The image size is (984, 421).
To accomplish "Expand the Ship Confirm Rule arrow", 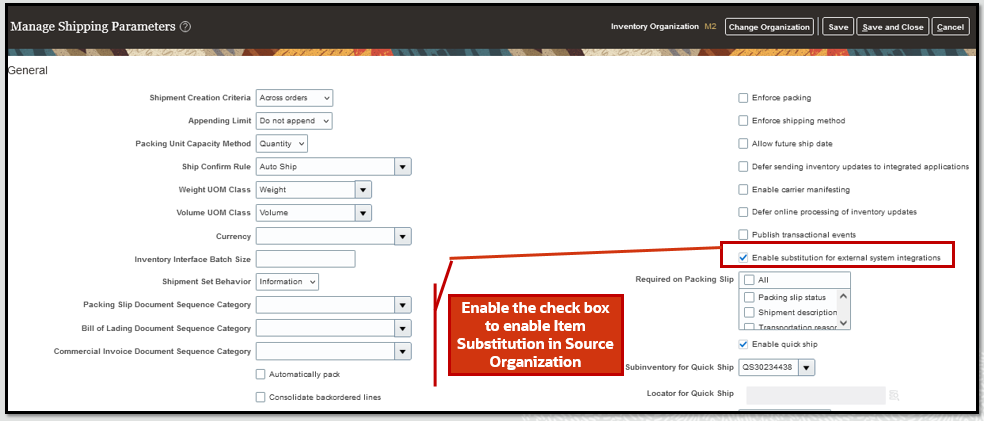I will click(x=403, y=167).
